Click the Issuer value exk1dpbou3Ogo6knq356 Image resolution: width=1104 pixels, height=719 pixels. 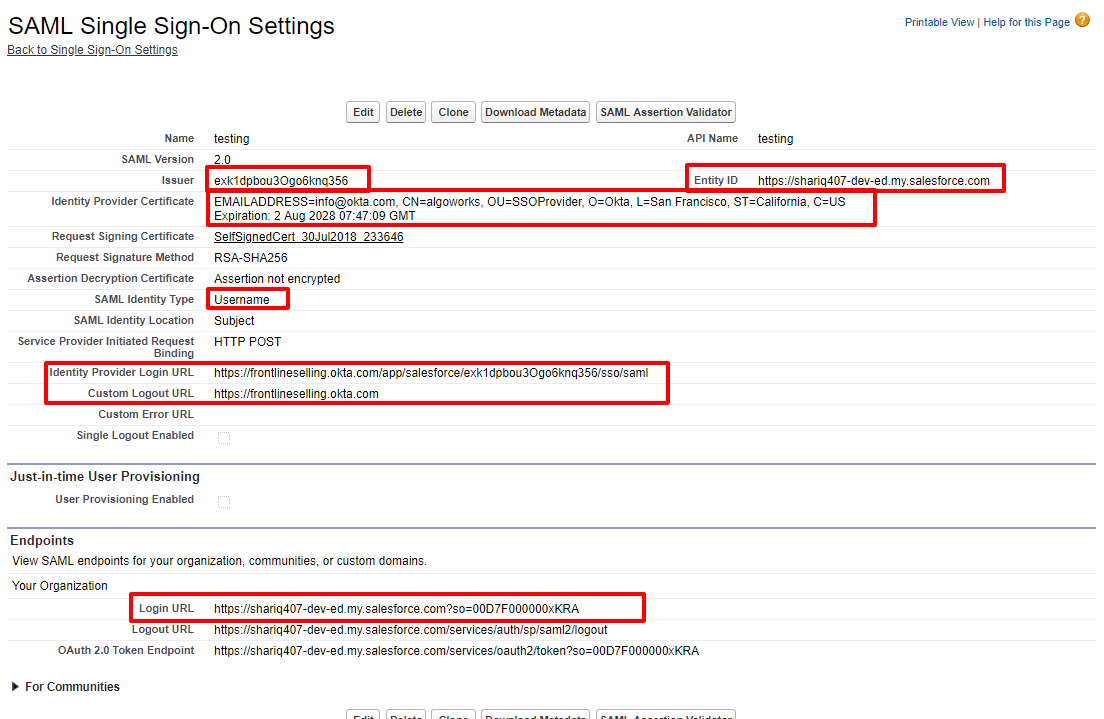(x=281, y=181)
